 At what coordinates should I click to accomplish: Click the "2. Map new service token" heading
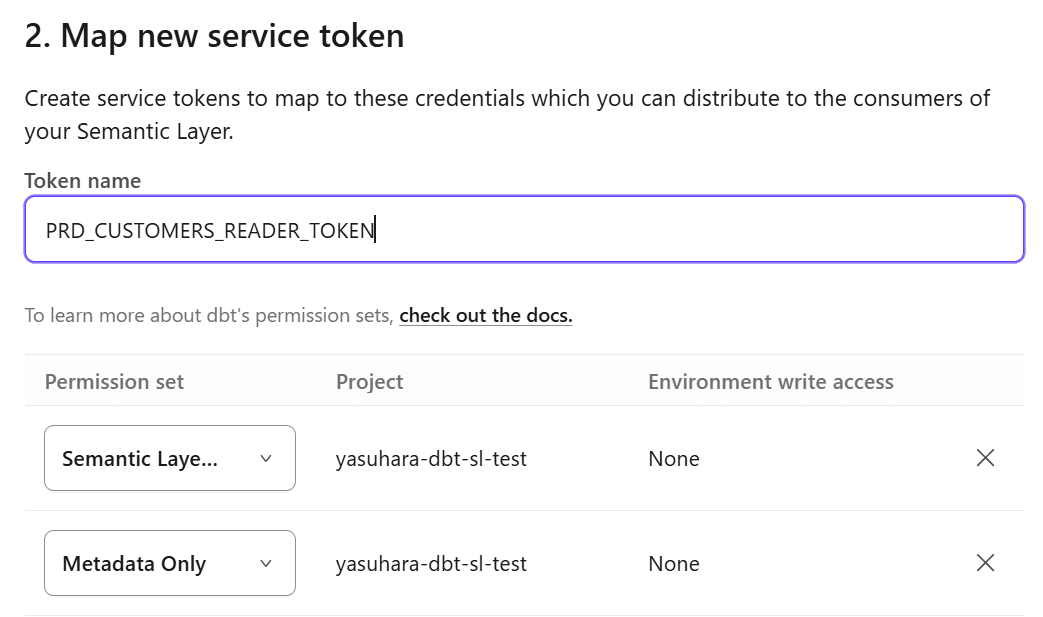pos(214,36)
